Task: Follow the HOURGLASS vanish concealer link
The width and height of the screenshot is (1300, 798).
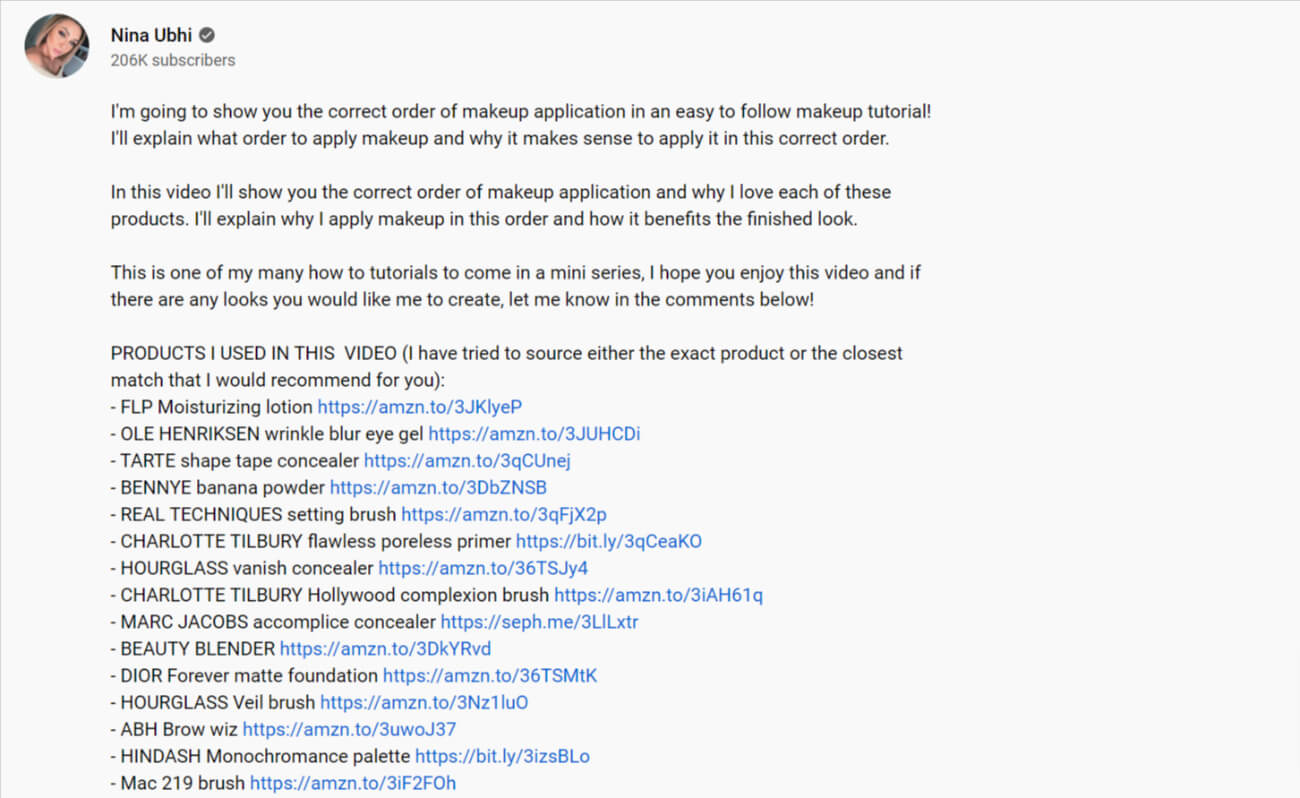Action: tap(483, 569)
